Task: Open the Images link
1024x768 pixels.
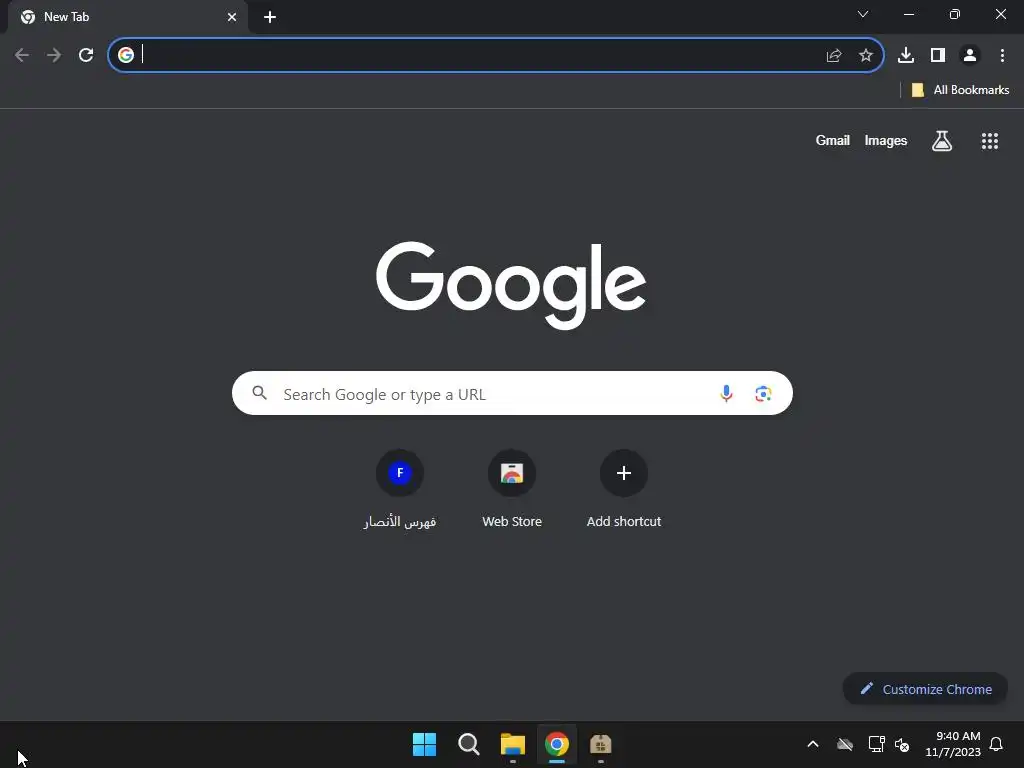Action: [886, 140]
